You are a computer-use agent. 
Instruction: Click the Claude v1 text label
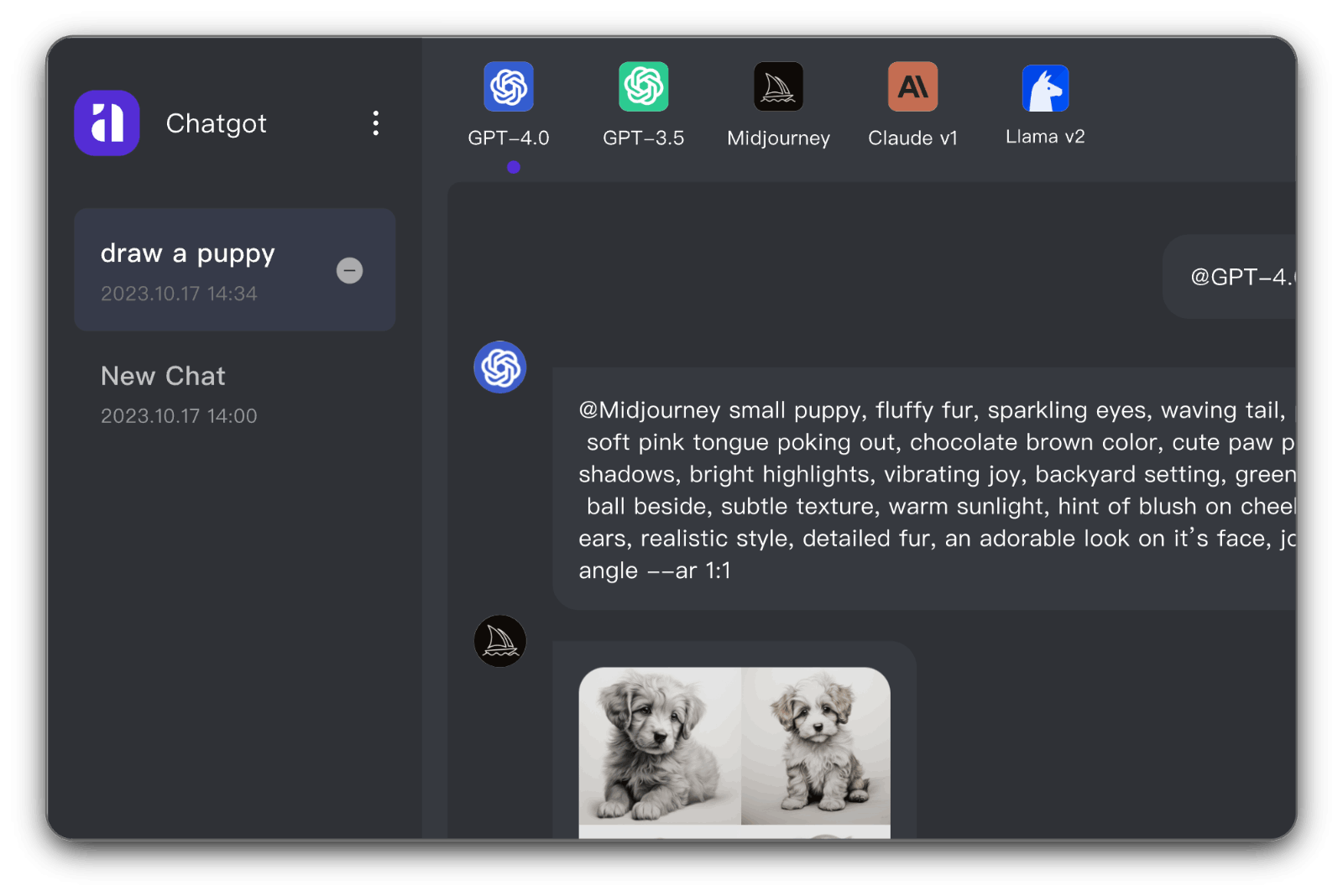coord(912,138)
